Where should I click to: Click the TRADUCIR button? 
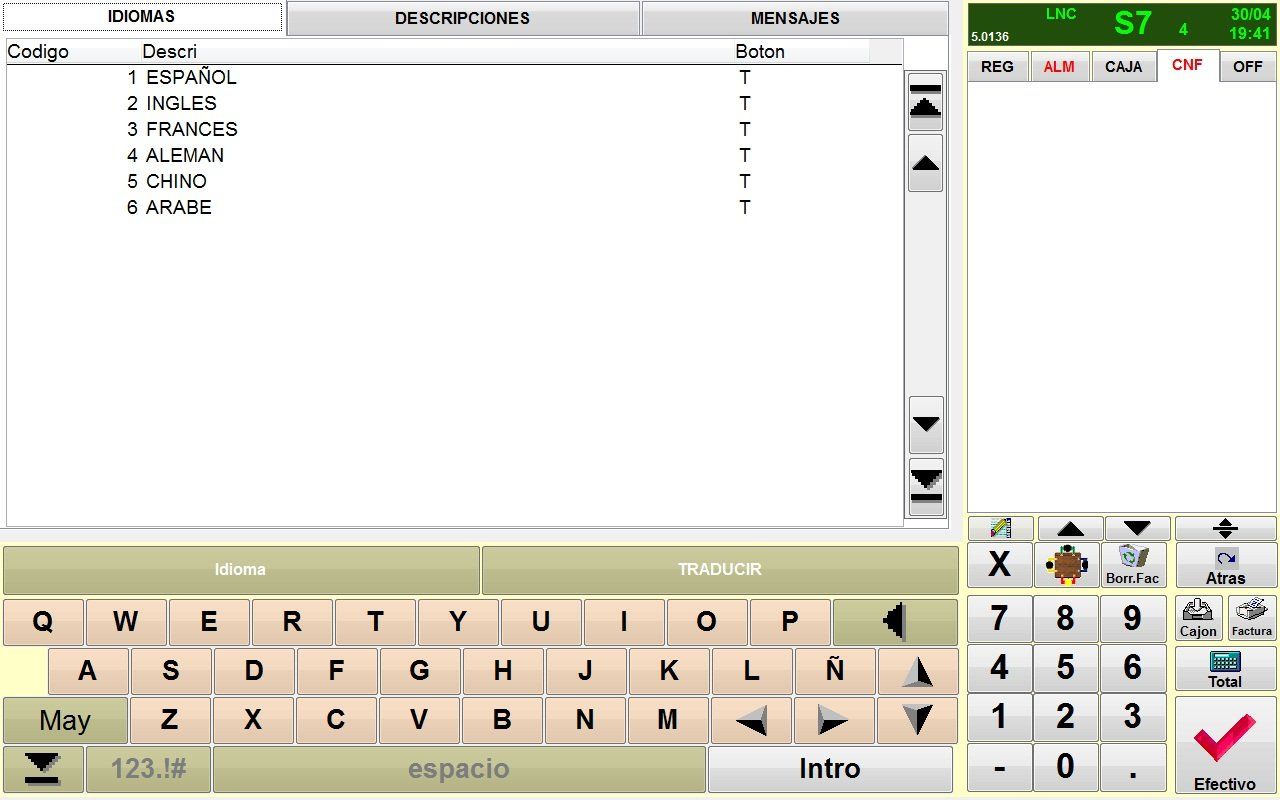720,570
